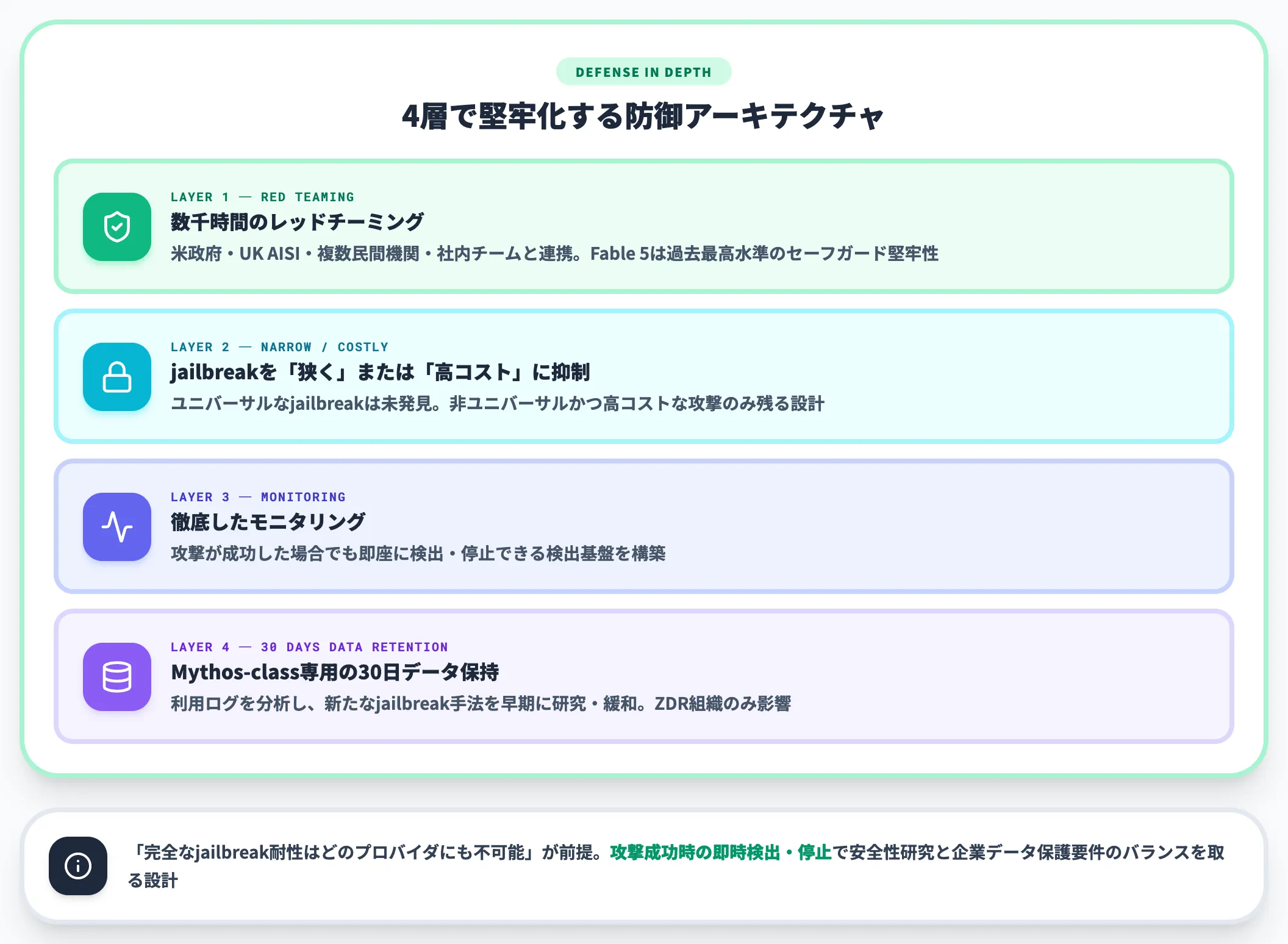Click green highlighted text 攻撃成功時の即時検出・停止
Screen dimensions: 1288x944
(x=721, y=853)
